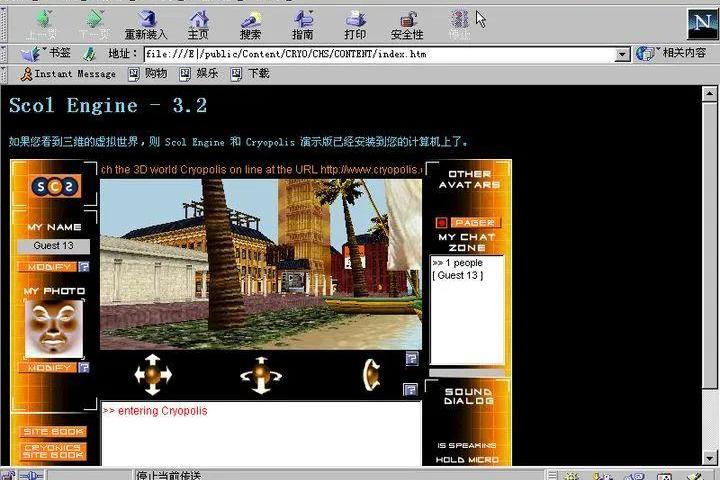Click the CRYONICS SITE BOOK button
Image resolution: width=720 pixels, height=480 pixels.
(x=54, y=451)
